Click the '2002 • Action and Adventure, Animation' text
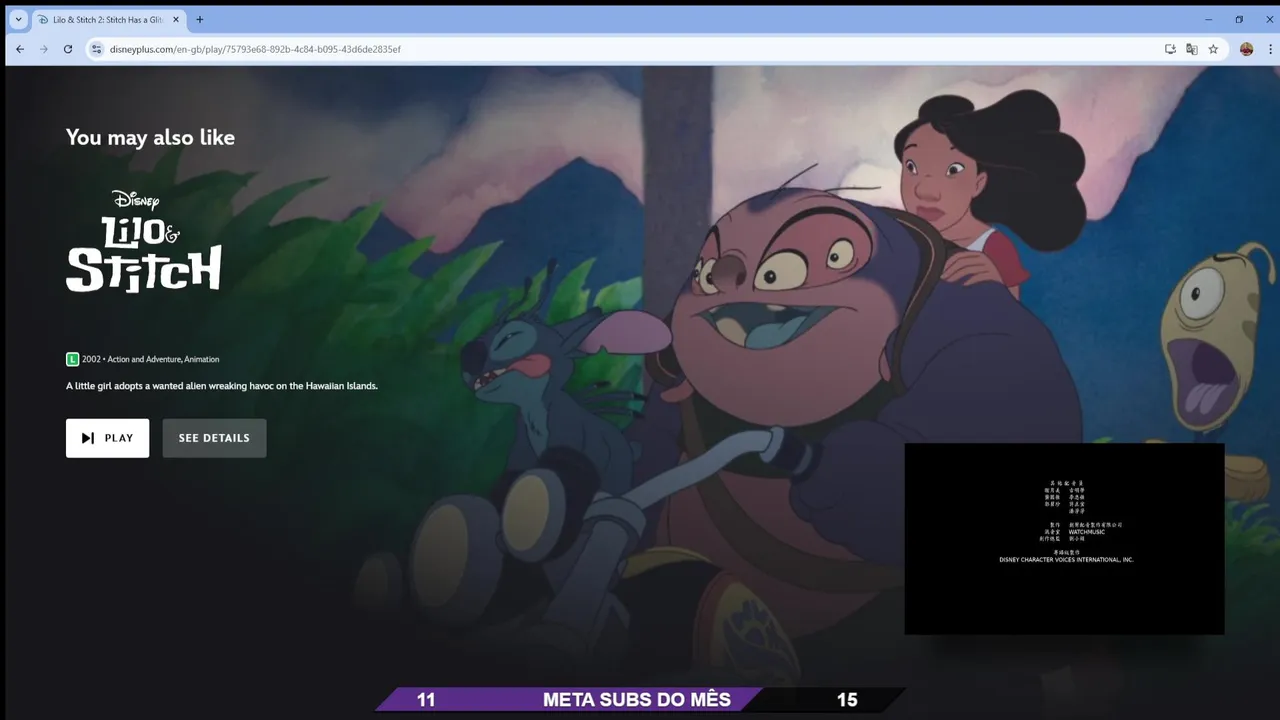 pyautogui.click(x=150, y=359)
